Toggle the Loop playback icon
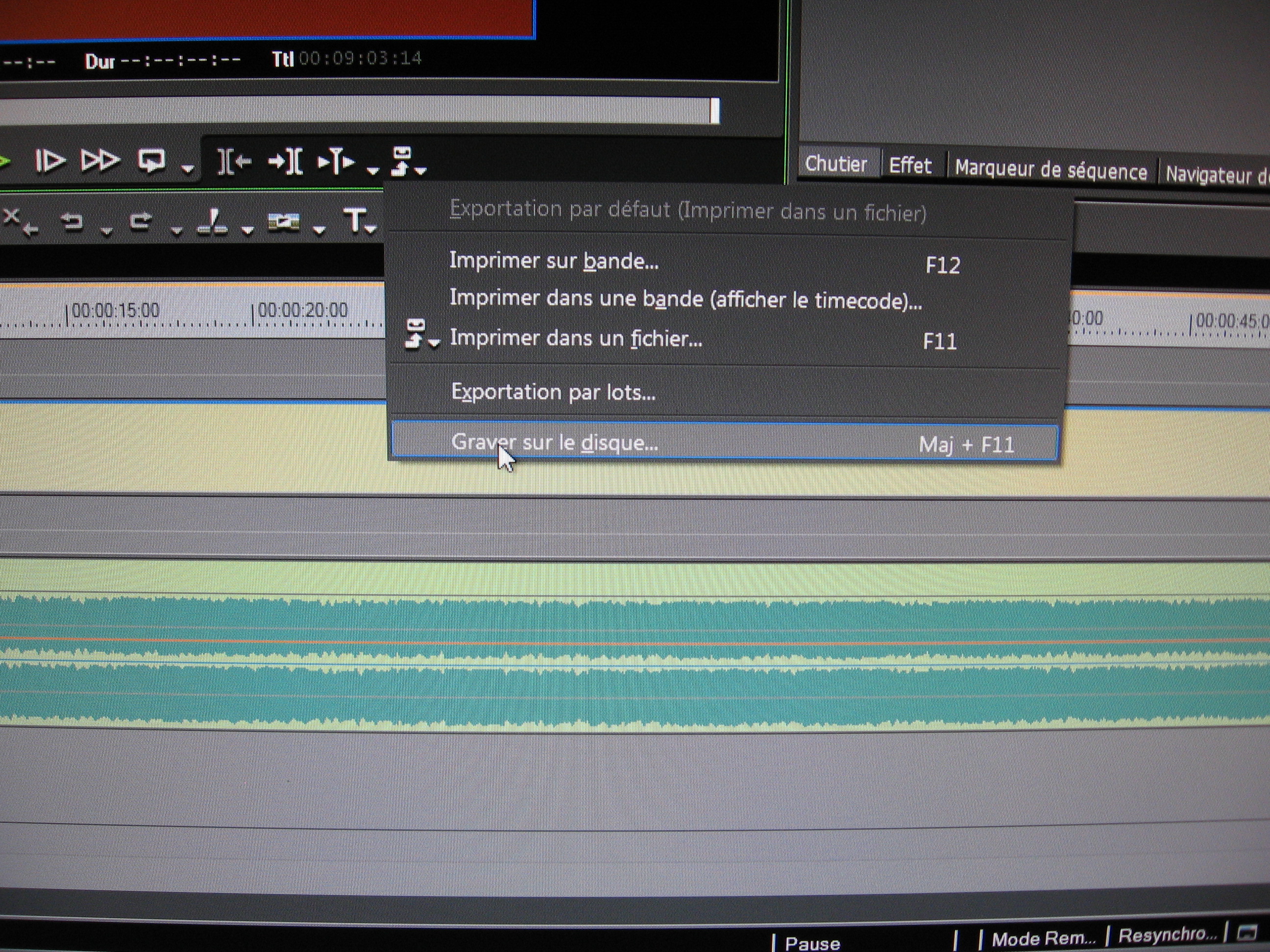Viewport: 1270px width, 952px height. click(151, 161)
